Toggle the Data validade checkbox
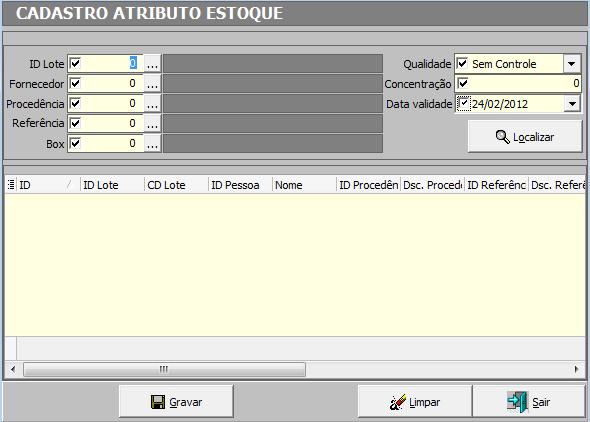The image size is (590, 422). click(464, 103)
